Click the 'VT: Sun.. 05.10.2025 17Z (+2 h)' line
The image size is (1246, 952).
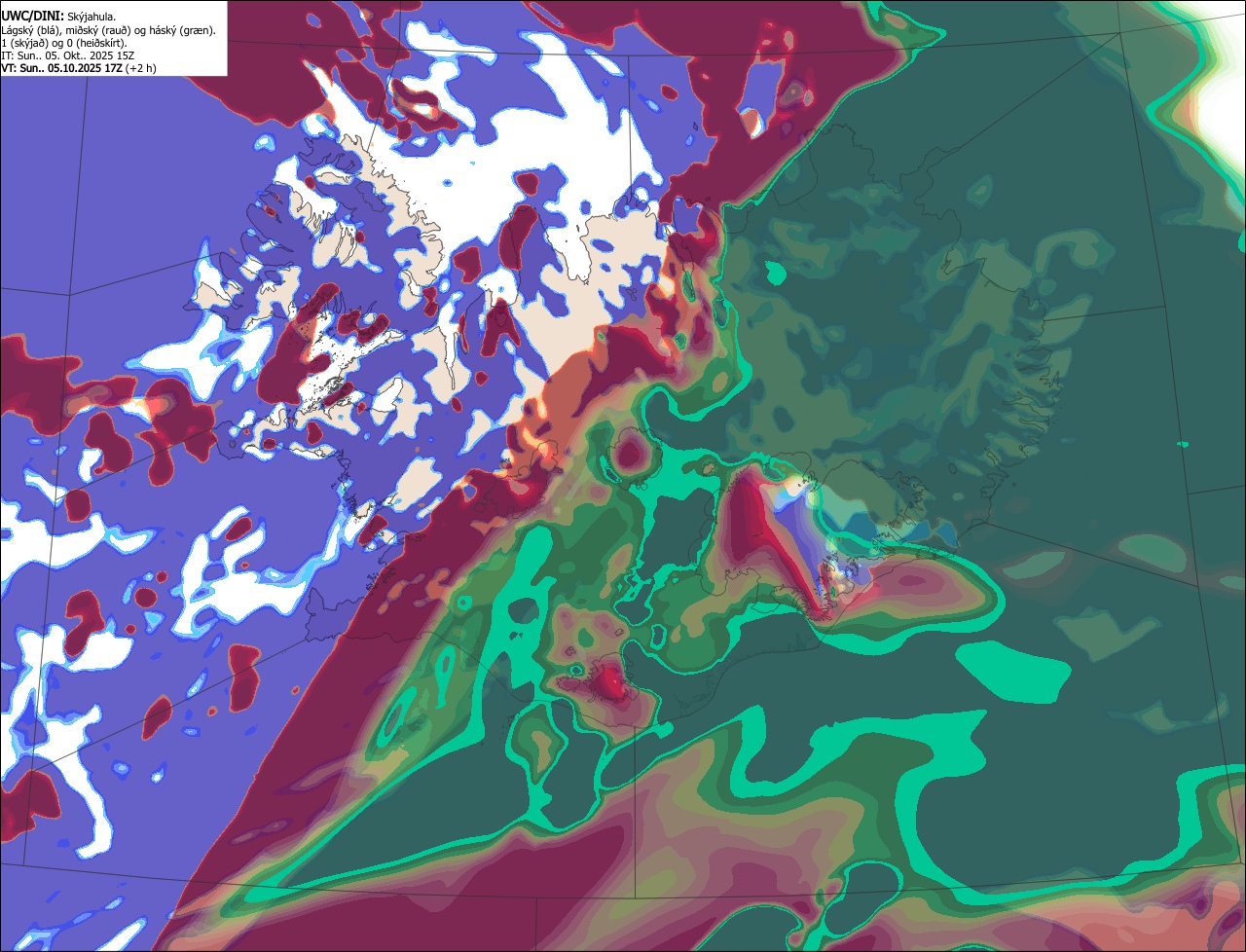tap(79, 68)
